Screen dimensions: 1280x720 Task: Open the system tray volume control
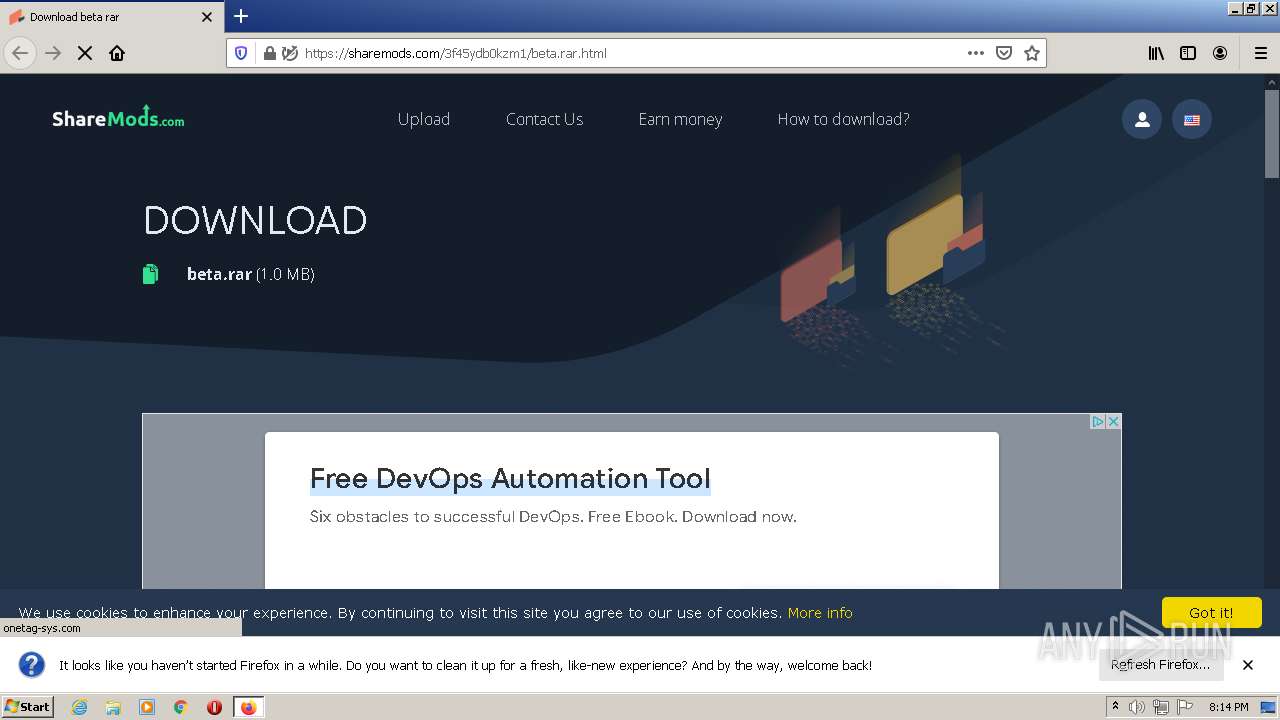(1137, 707)
